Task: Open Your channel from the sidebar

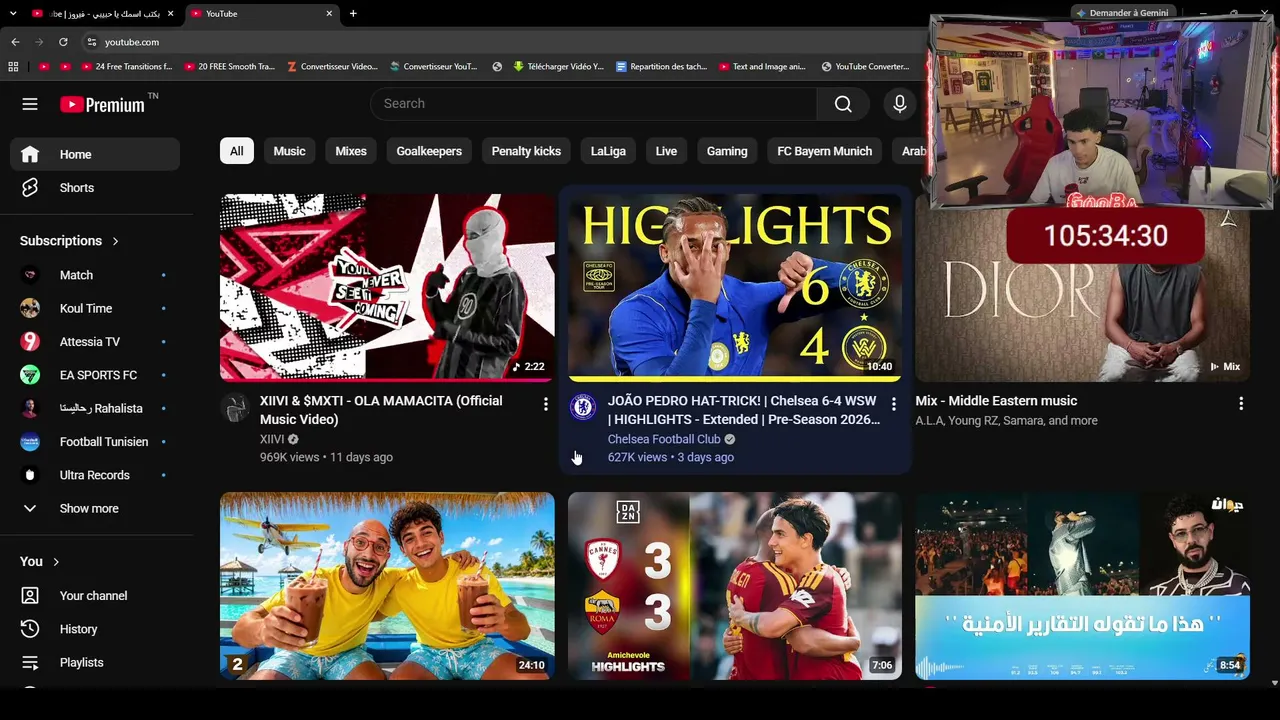Action: point(97,596)
